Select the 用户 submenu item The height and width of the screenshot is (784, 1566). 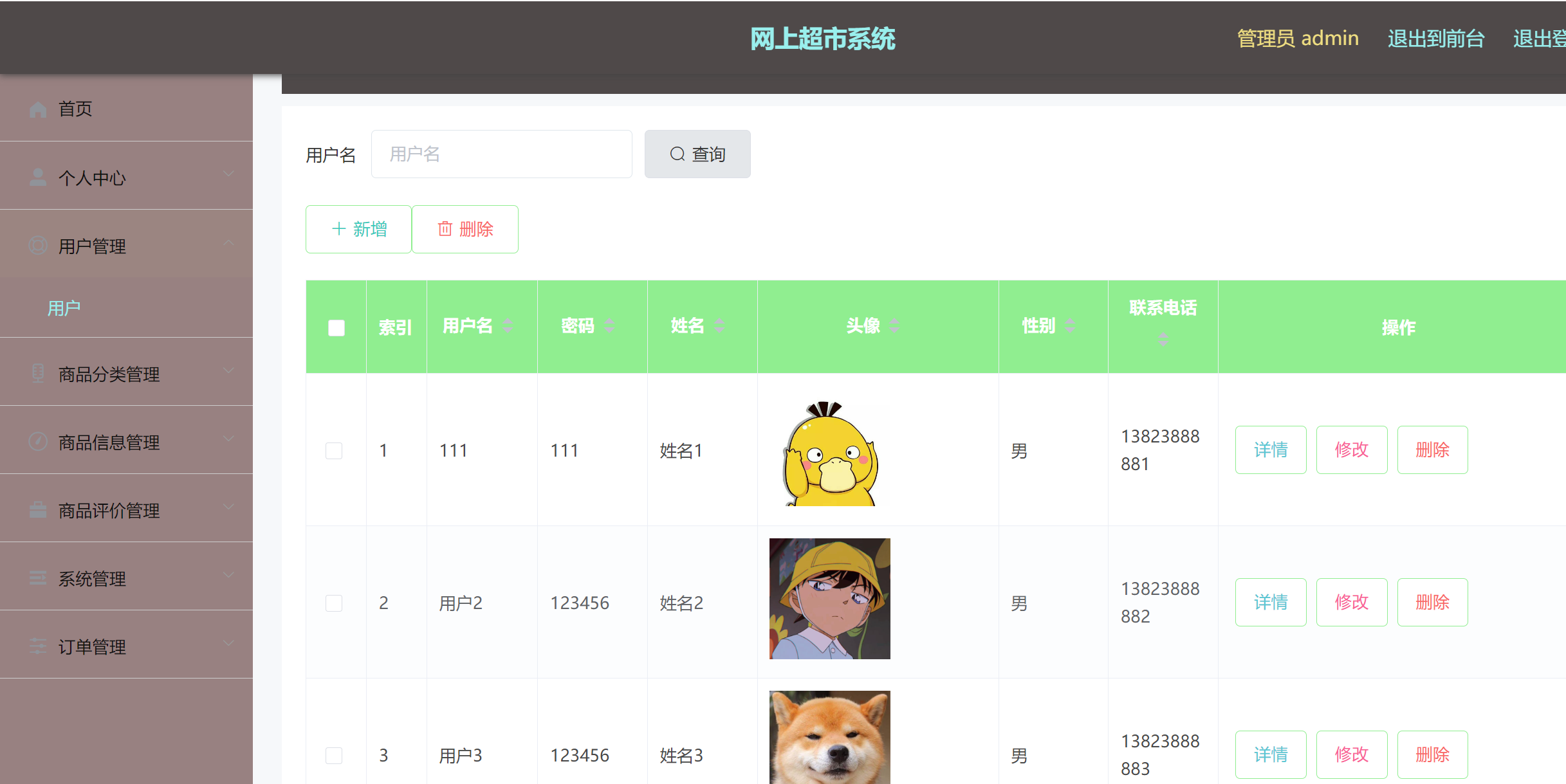coord(64,308)
